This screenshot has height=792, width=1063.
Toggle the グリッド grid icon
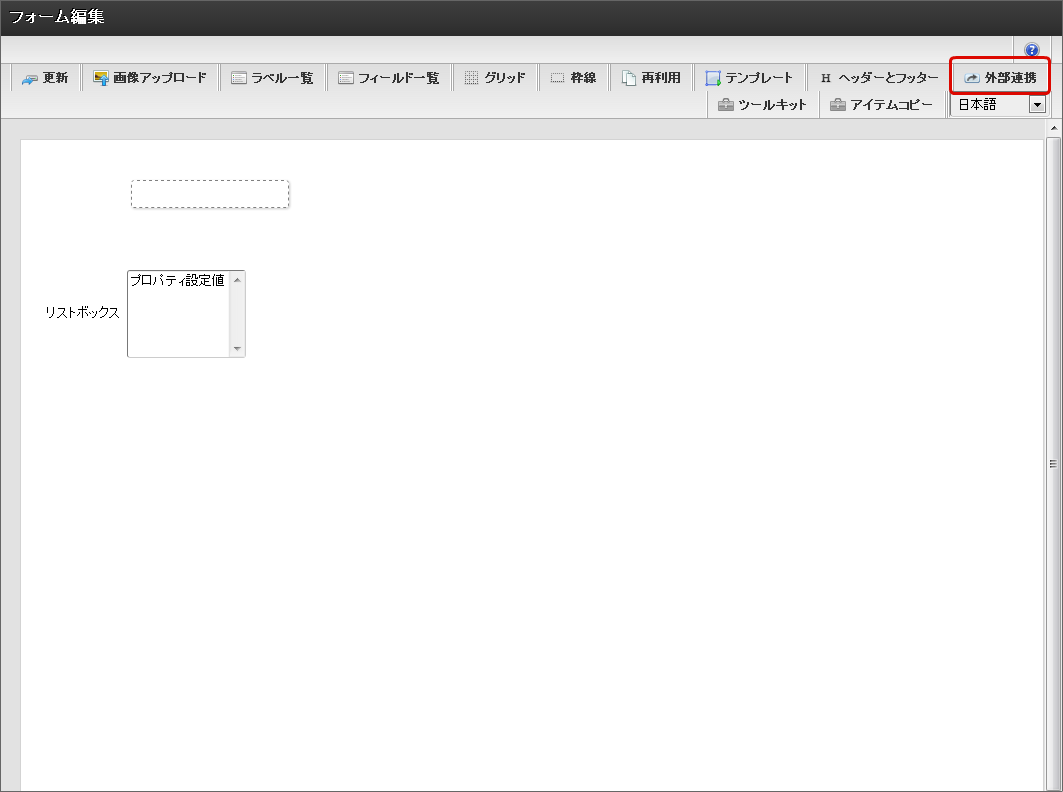coord(471,78)
